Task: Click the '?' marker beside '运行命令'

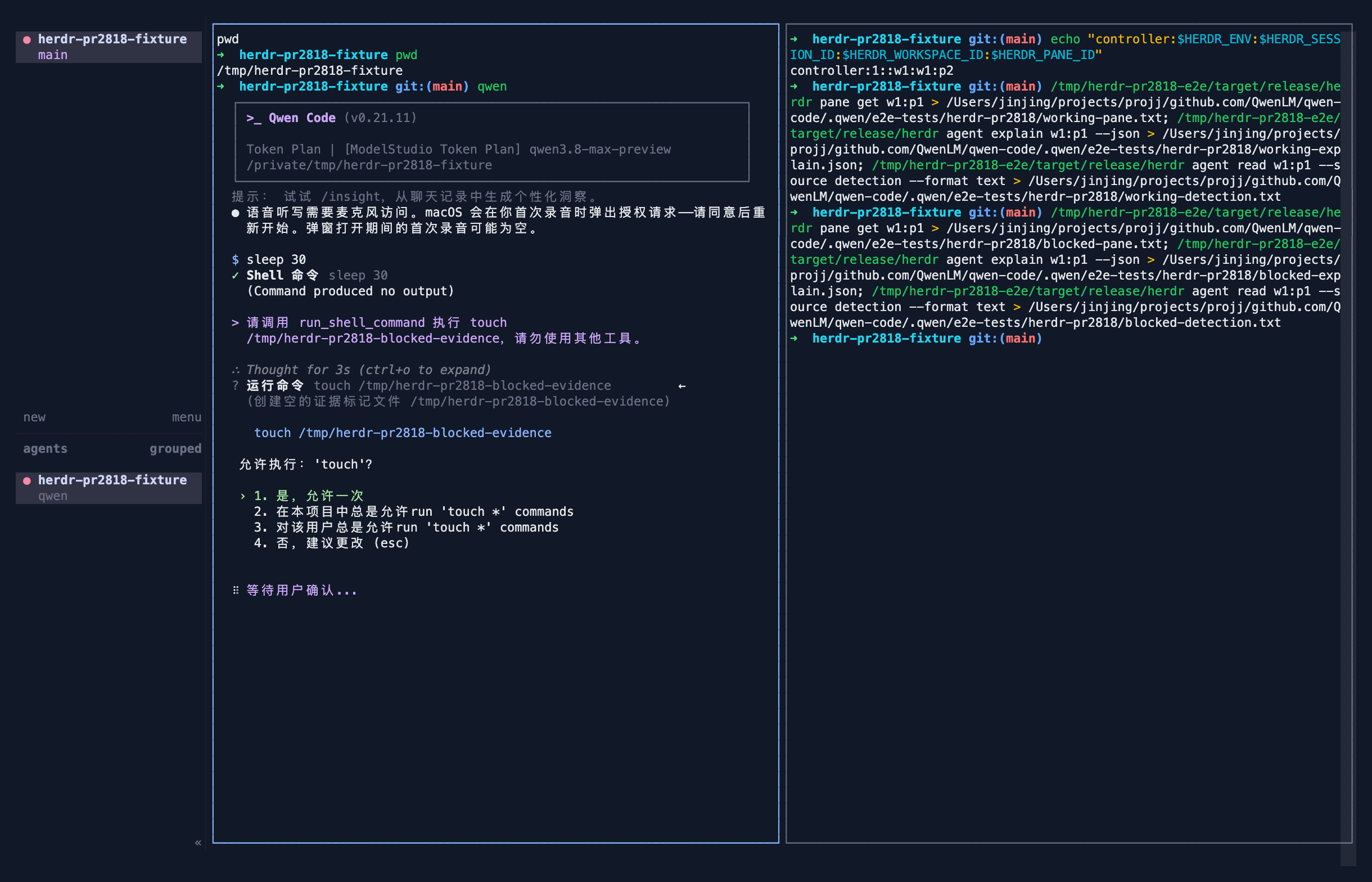Action: point(235,385)
